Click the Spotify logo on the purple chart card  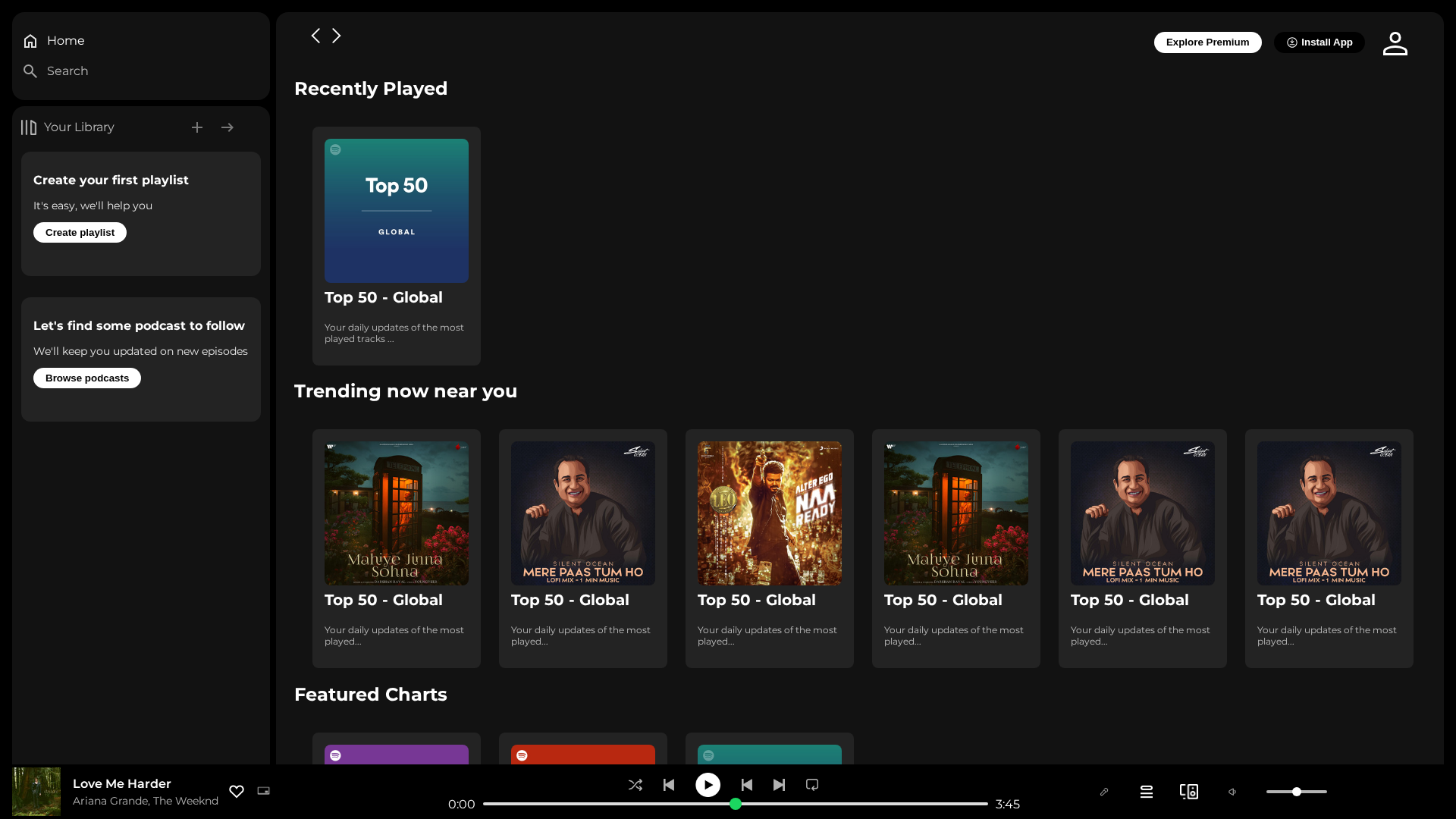[335, 755]
